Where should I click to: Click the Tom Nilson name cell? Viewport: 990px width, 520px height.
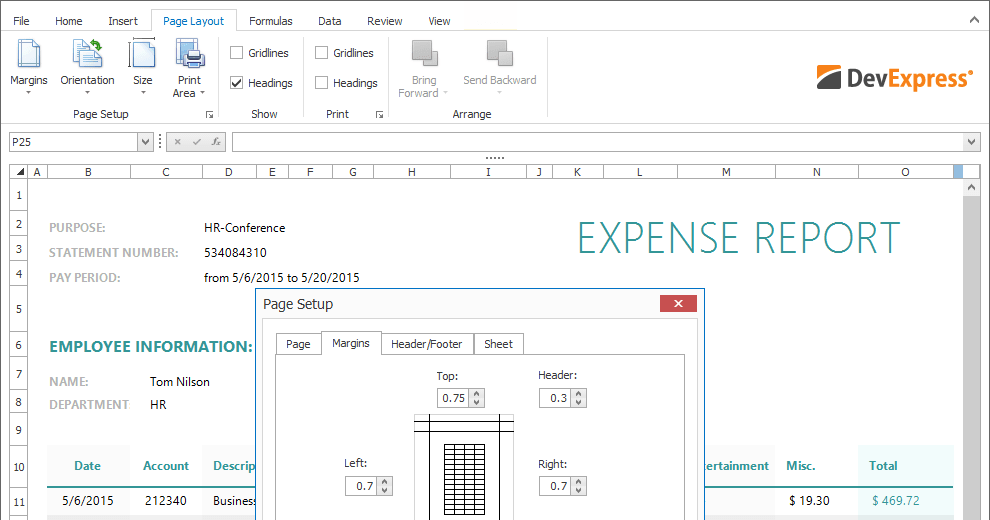[179, 382]
